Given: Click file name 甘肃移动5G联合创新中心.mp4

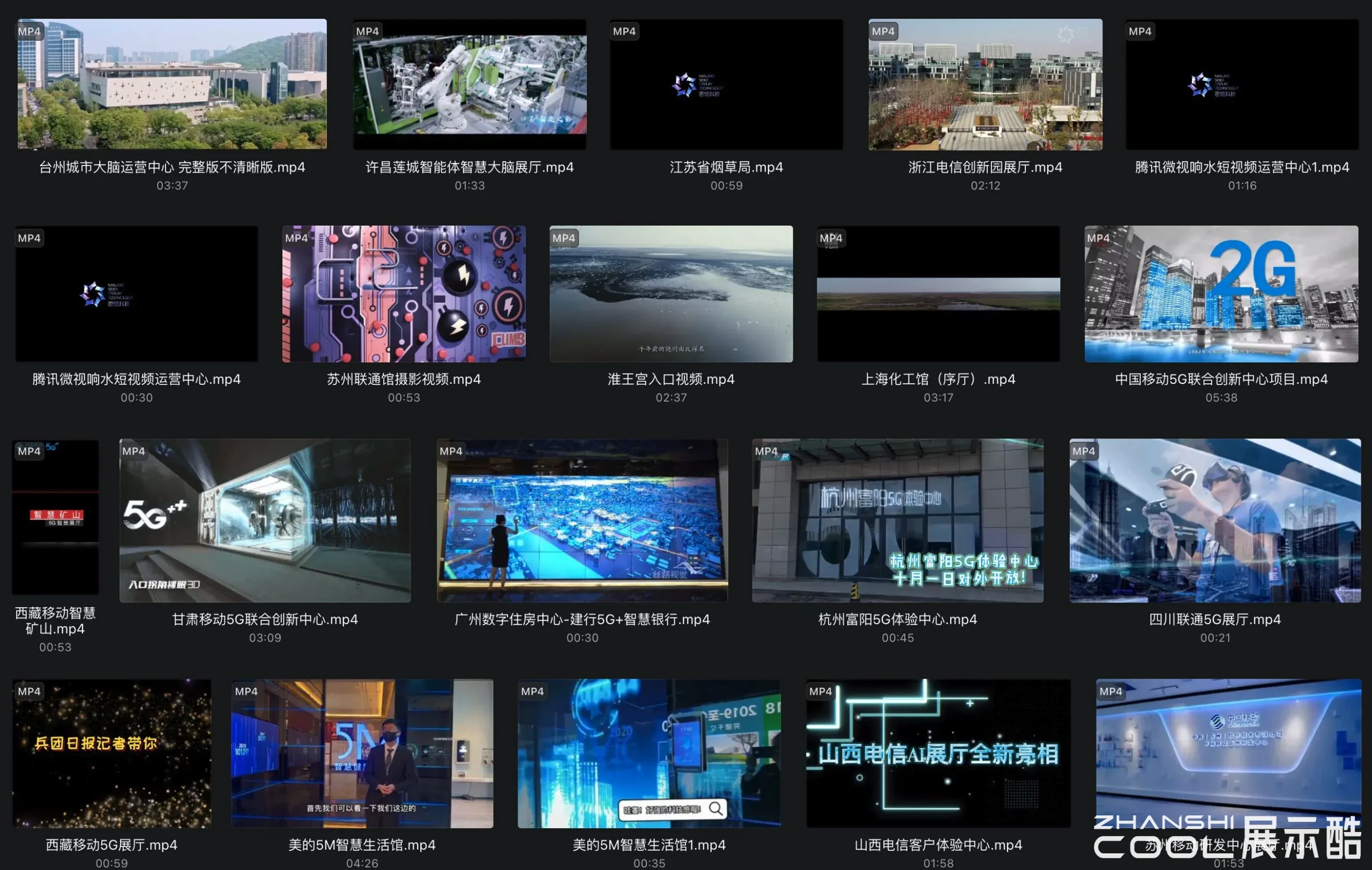Looking at the screenshot, I should pyautogui.click(x=265, y=619).
